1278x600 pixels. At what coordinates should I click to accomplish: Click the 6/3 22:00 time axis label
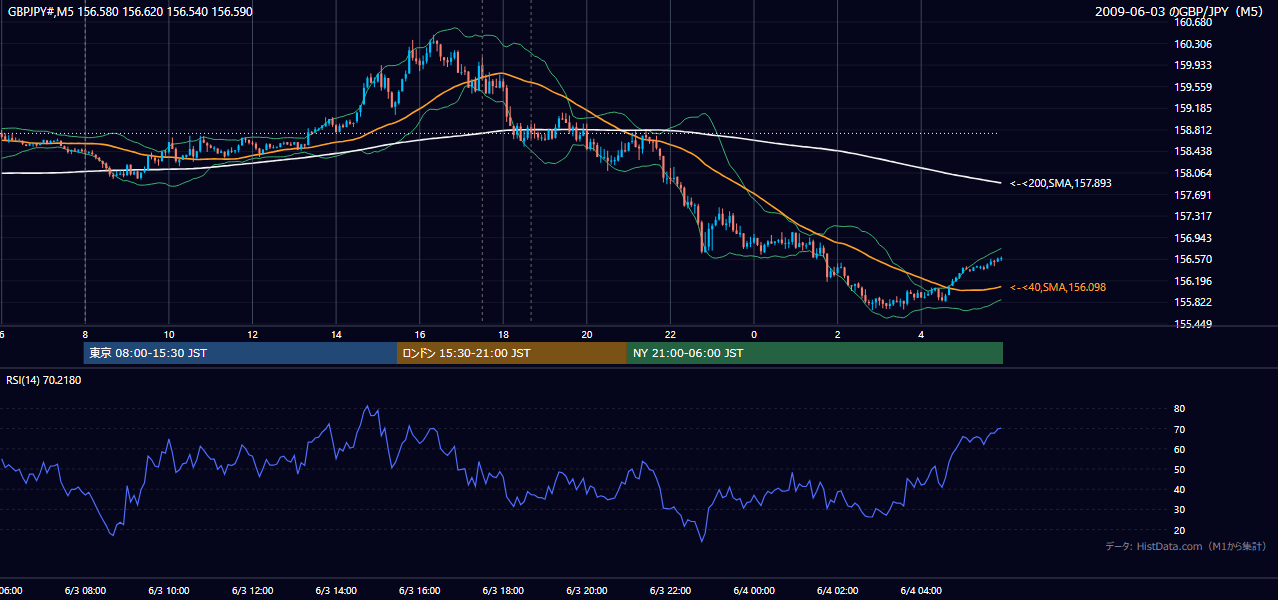pos(671,591)
